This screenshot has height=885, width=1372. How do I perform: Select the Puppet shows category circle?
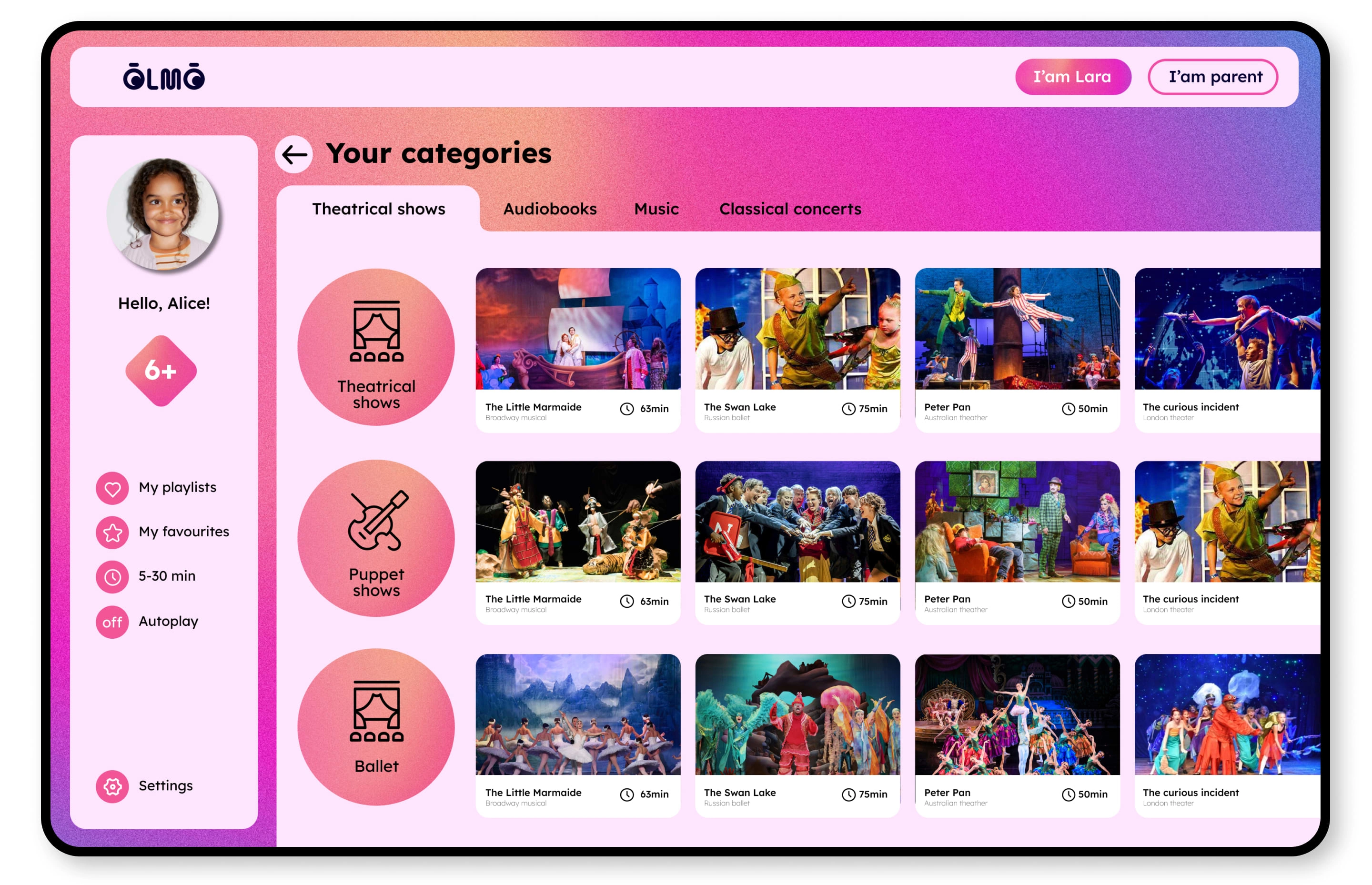[x=376, y=538]
